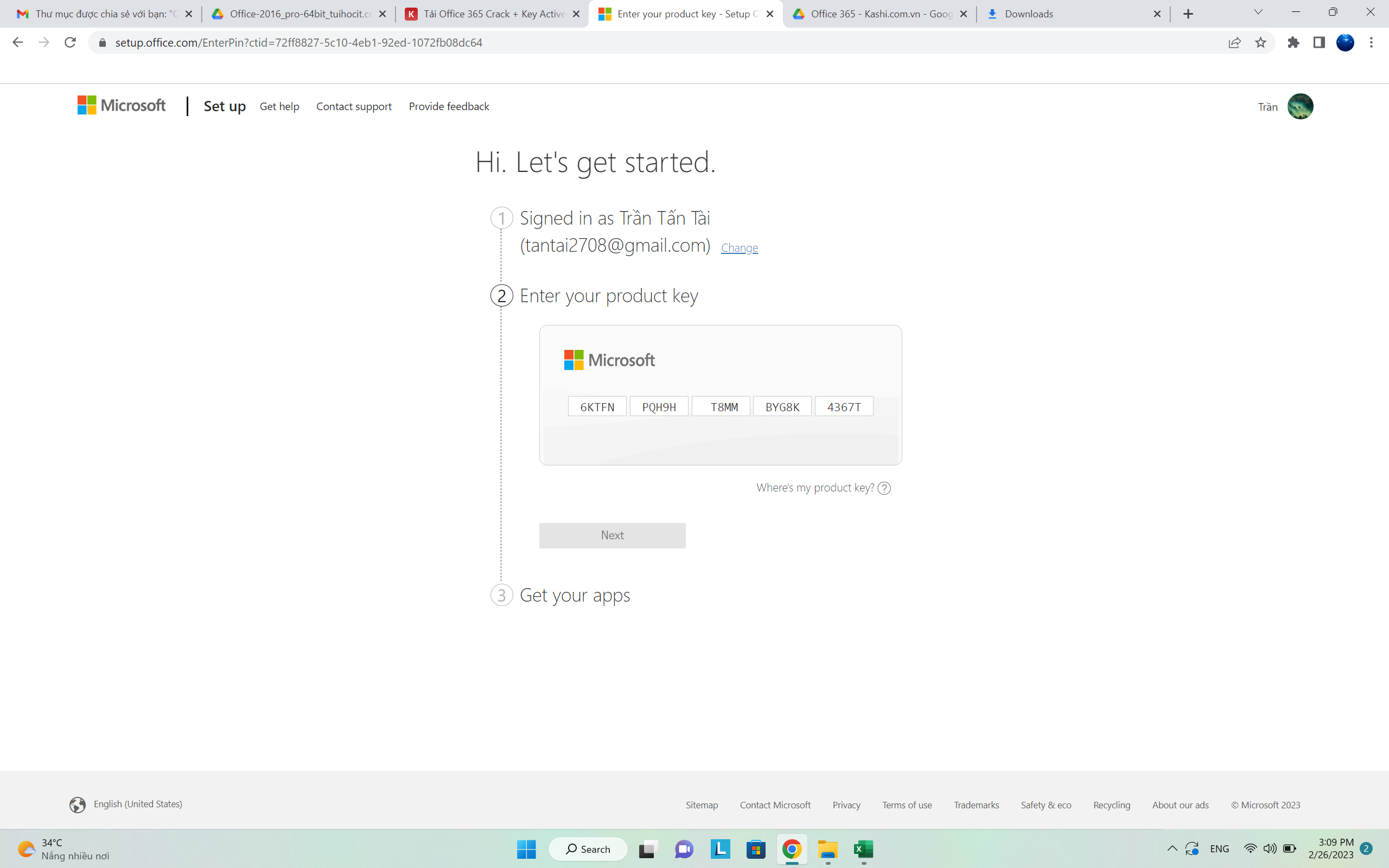Change language from English (United States)

(x=138, y=805)
